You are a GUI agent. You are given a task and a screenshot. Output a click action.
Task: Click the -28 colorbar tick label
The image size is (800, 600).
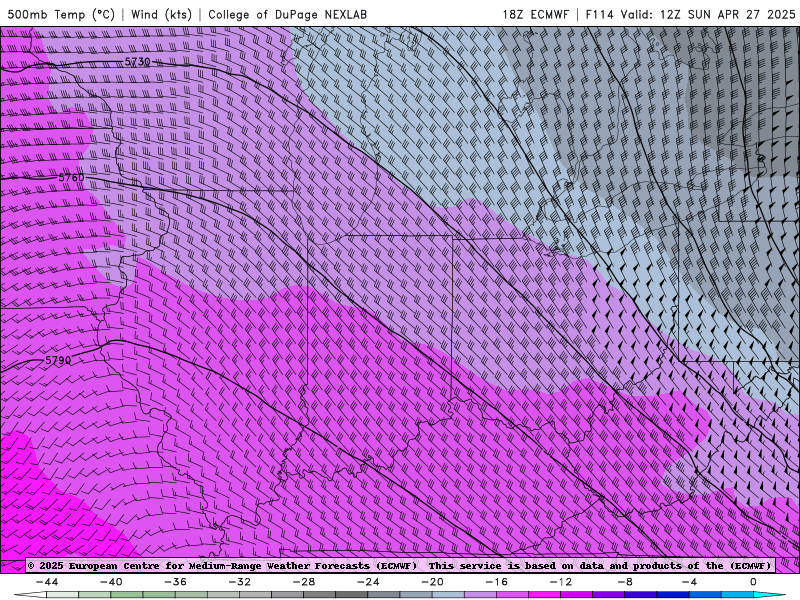[304, 582]
